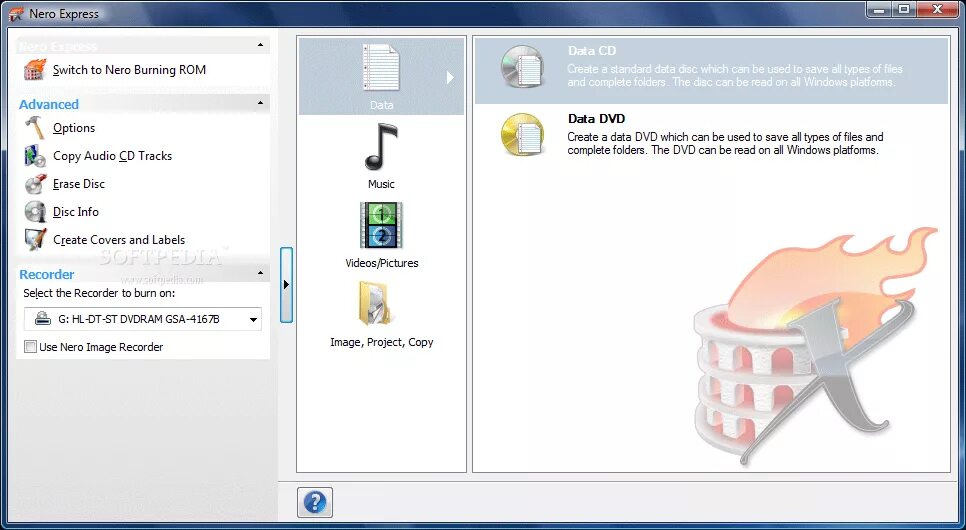Expand Data category right arrow
966x530 pixels.
click(450, 77)
